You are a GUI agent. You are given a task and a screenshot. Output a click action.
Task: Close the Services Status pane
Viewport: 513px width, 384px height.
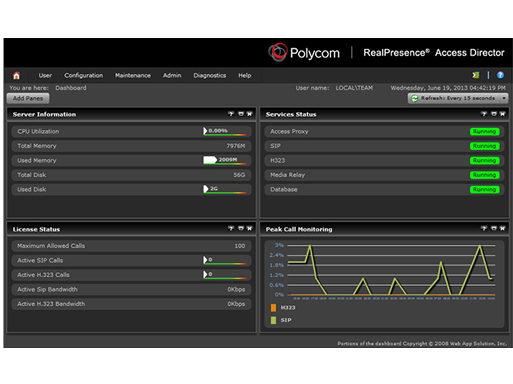(x=502, y=114)
